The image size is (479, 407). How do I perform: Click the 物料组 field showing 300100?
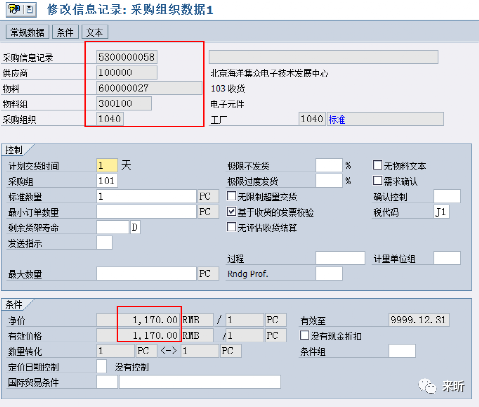124,103
